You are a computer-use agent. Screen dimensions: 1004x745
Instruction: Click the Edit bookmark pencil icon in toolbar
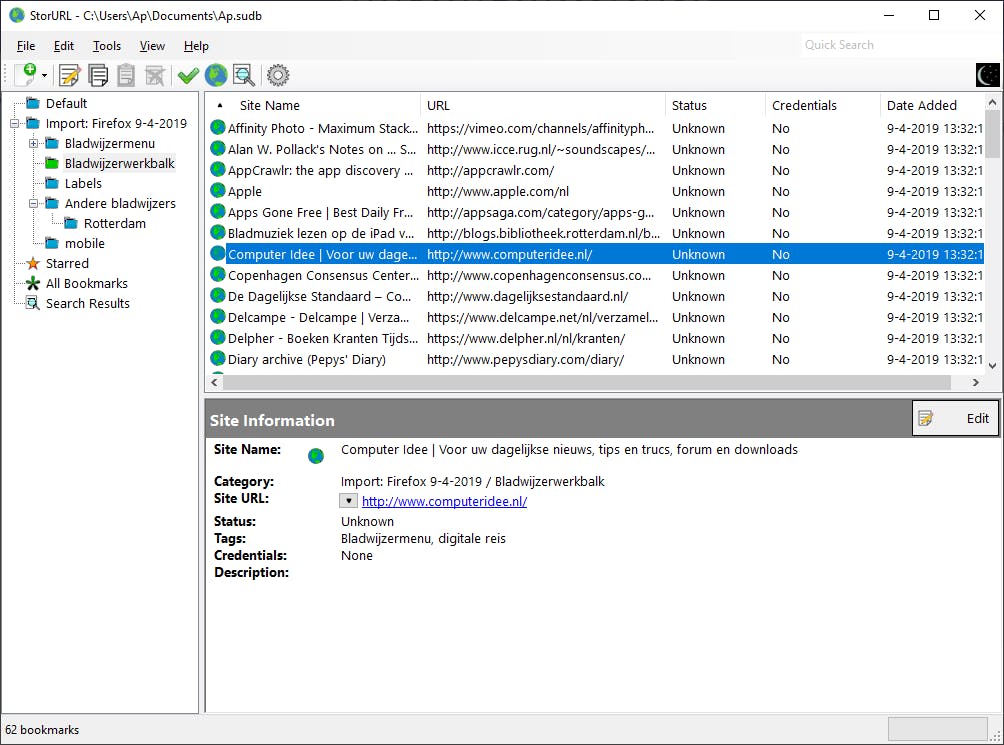click(70, 75)
